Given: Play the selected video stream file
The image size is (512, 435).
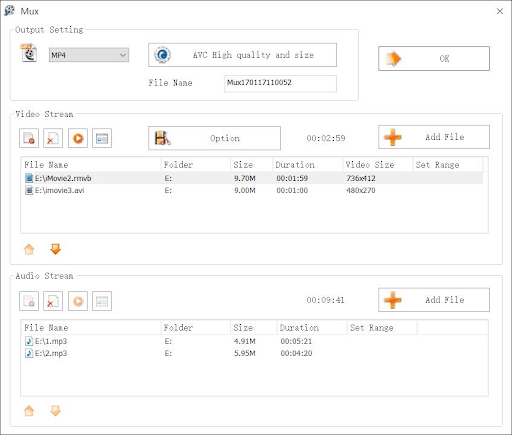Looking at the screenshot, I should (78, 138).
